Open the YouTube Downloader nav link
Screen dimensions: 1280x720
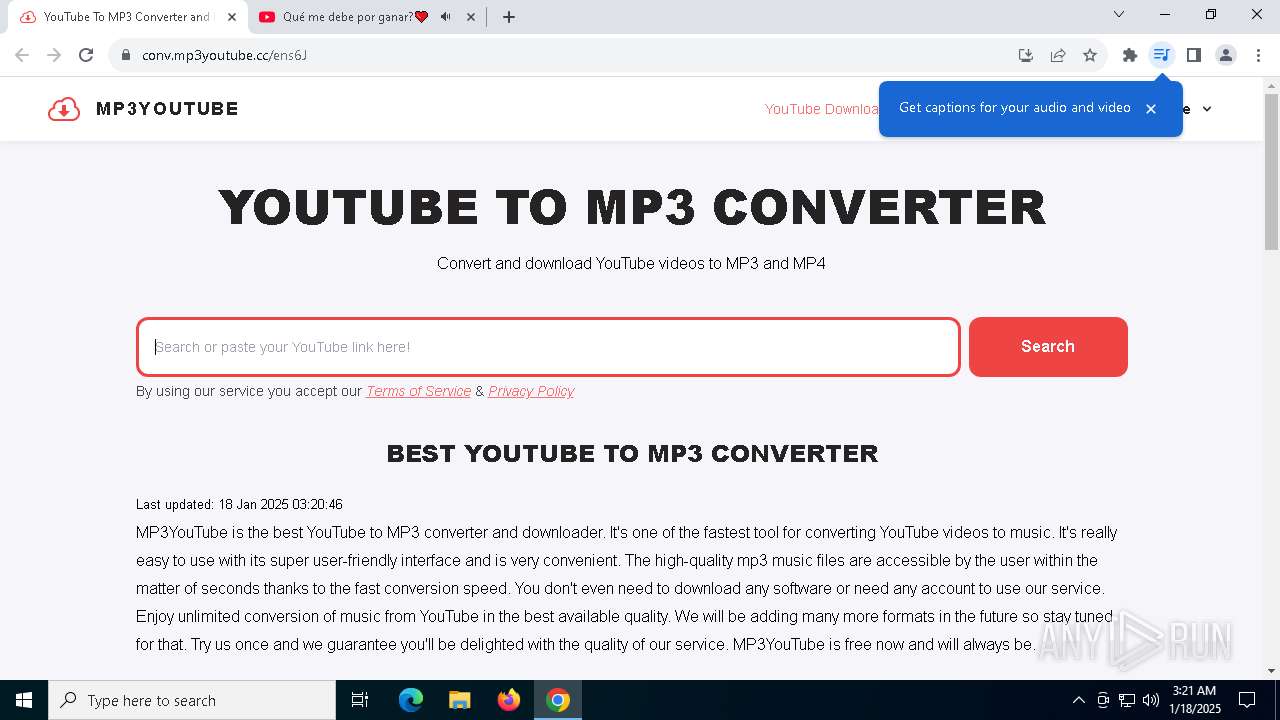coord(822,109)
